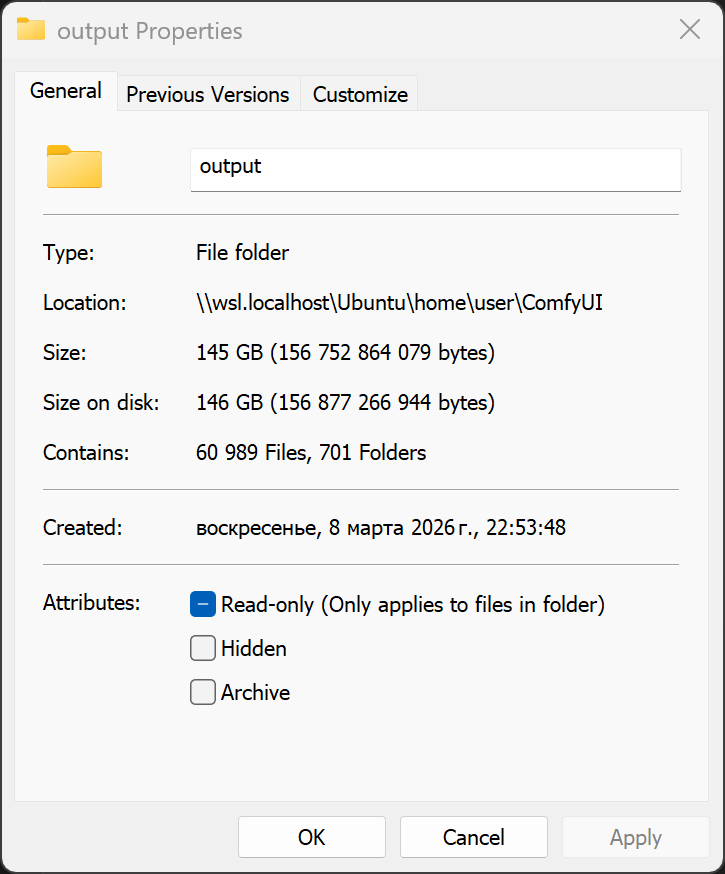Click the "File folder" Type value
Viewport: 725px width, 874px height.
point(243,253)
